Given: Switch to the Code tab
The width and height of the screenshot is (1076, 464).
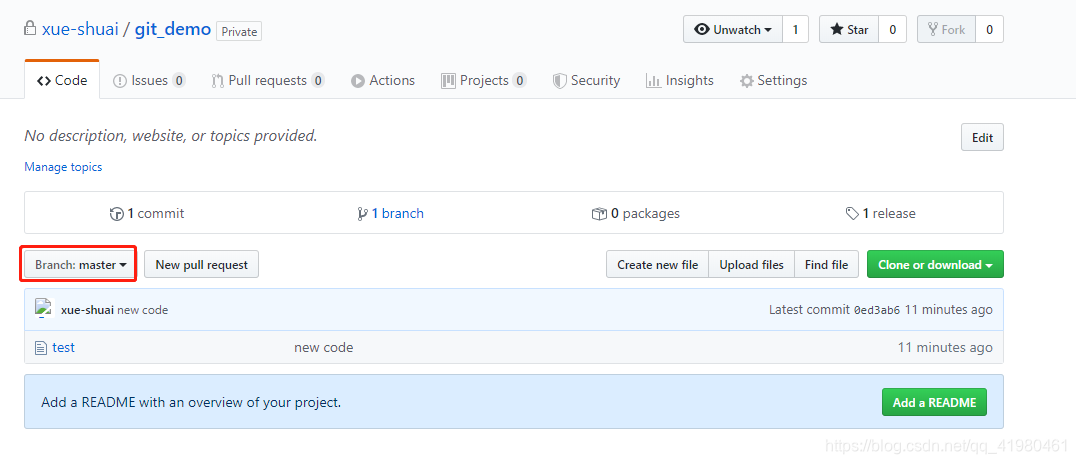Looking at the screenshot, I should (62, 80).
